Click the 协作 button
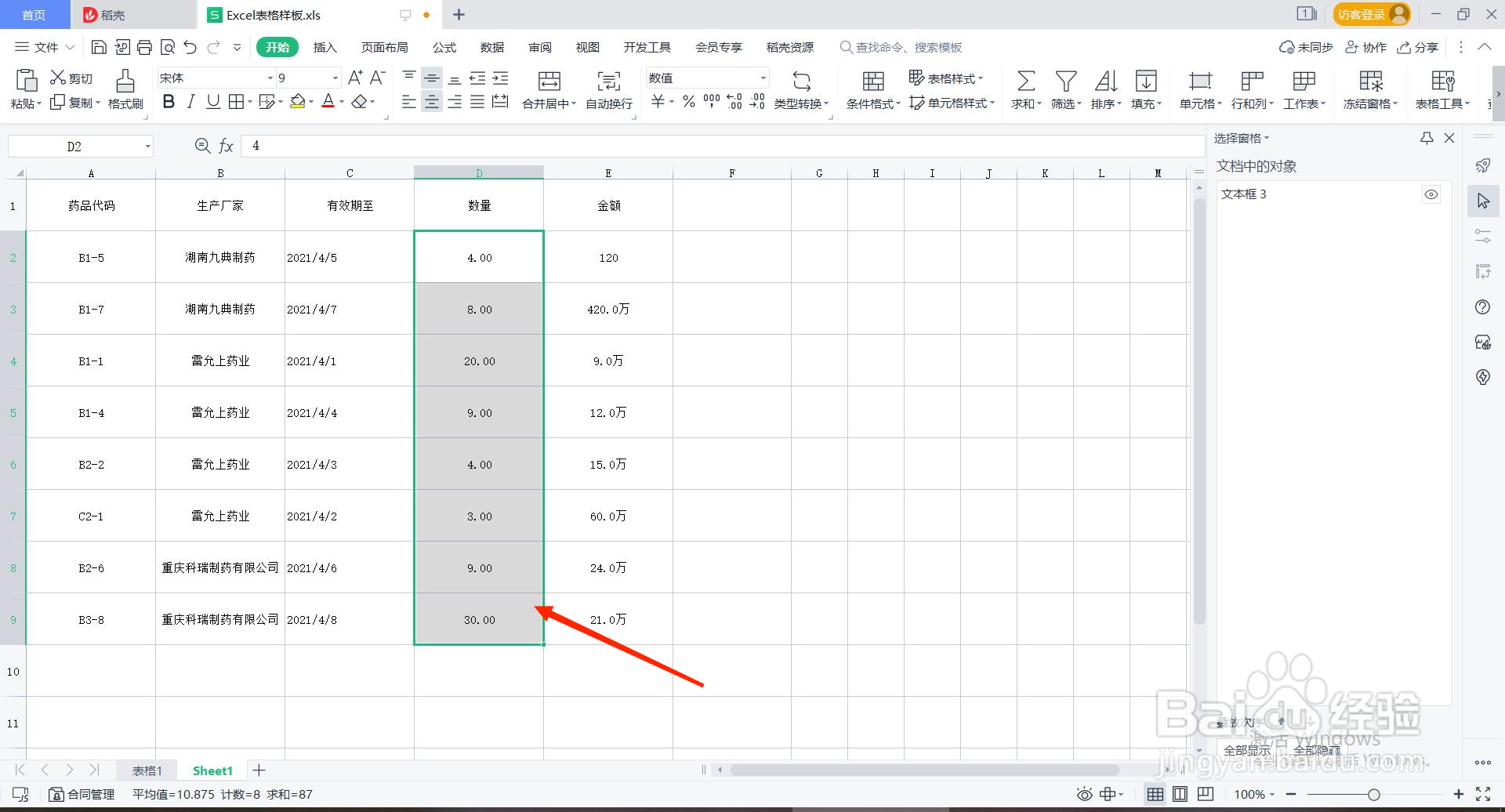Screen dimensions: 1505x812 (1365, 47)
